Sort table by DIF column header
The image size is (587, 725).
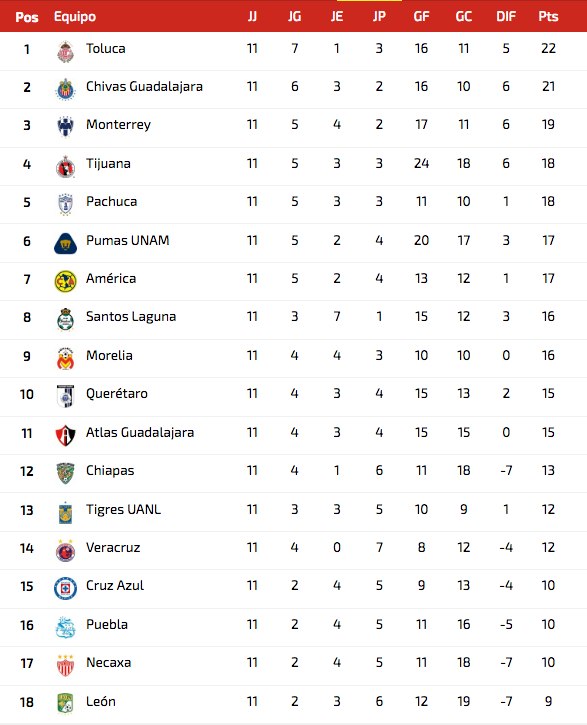[506, 17]
